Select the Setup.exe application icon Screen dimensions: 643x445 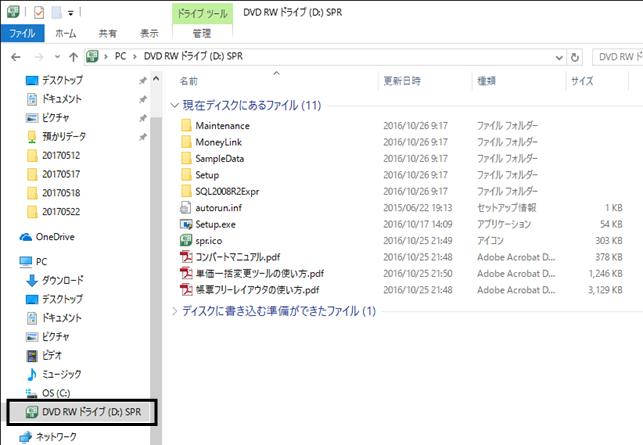[186, 224]
